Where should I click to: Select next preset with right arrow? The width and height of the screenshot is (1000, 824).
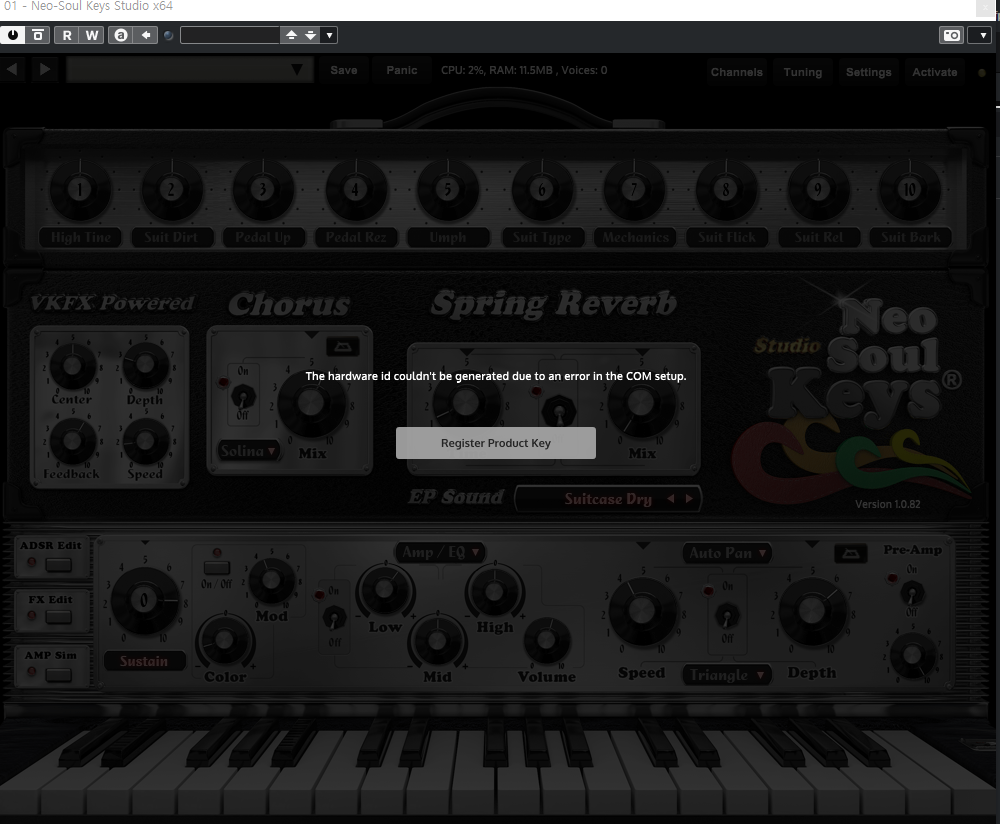pos(45,69)
